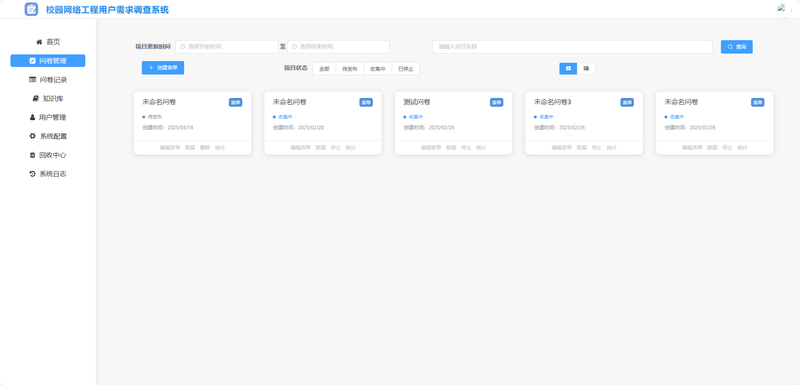Image resolution: width=800 pixels, height=385 pixels.
Task: Click the 表单 badge on 测试问卷 card
Action: point(496,102)
